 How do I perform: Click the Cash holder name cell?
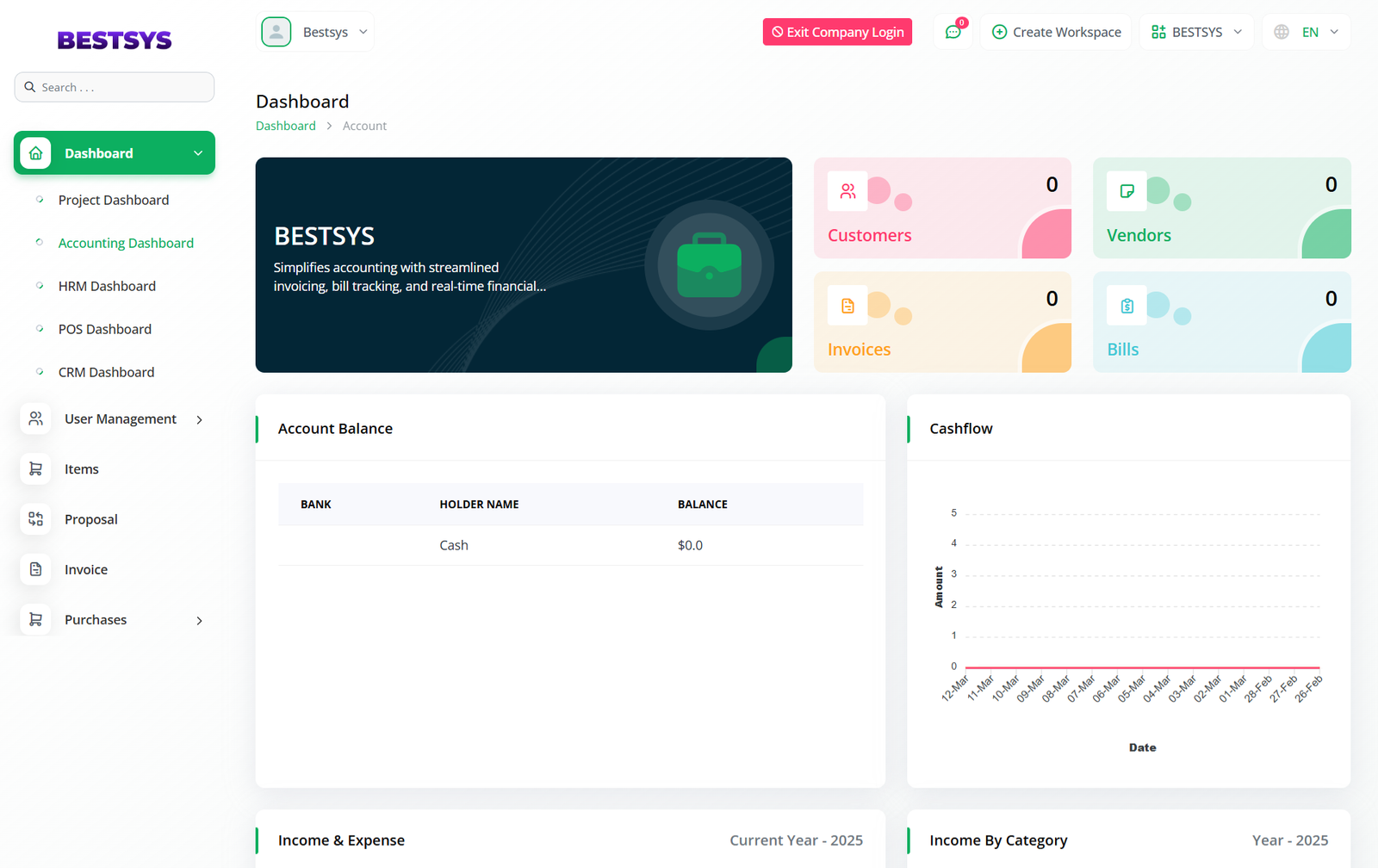[454, 545]
